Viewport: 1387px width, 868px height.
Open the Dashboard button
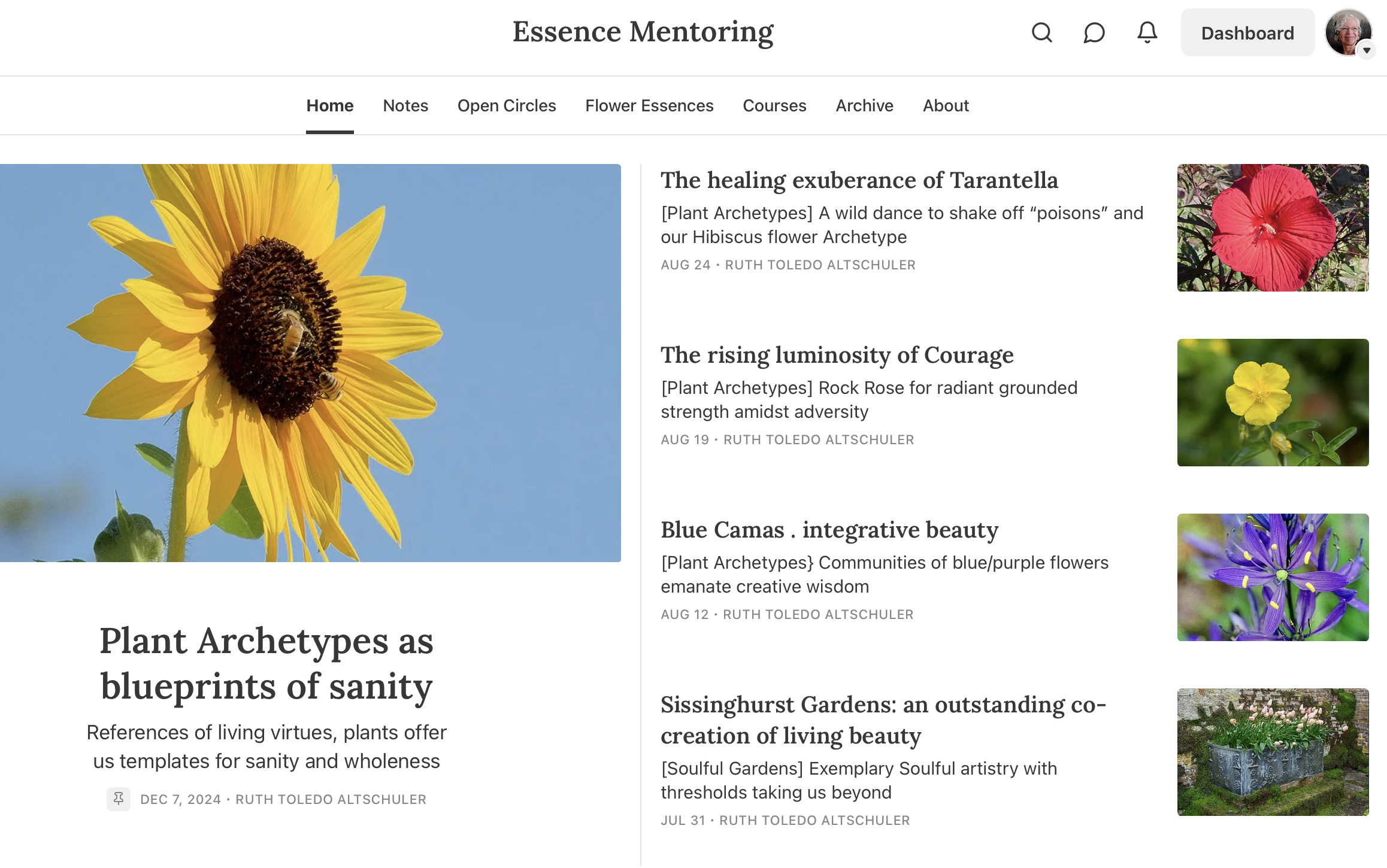(1247, 32)
